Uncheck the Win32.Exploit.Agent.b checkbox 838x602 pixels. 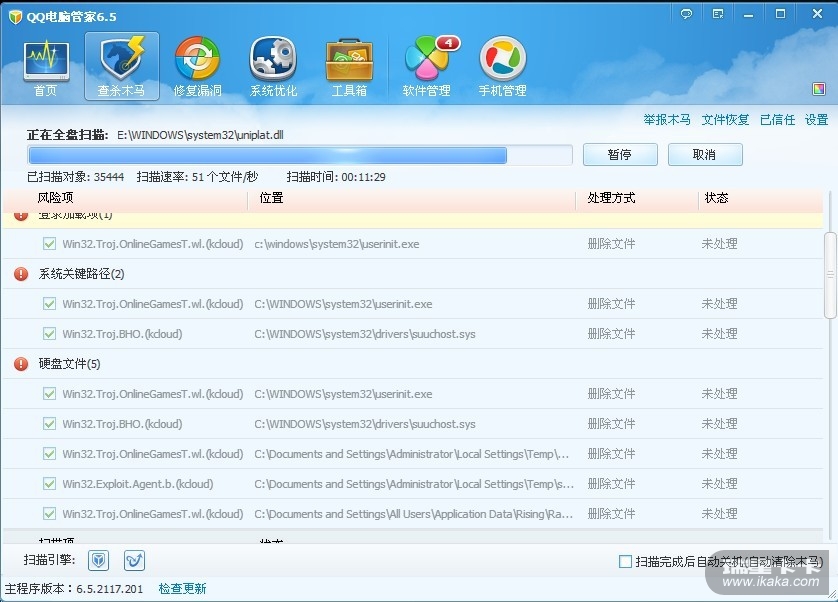[x=49, y=484]
